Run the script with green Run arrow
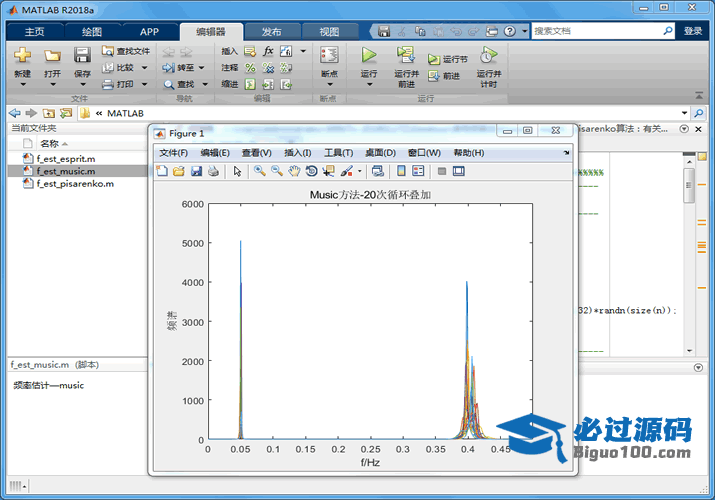 tap(368, 55)
